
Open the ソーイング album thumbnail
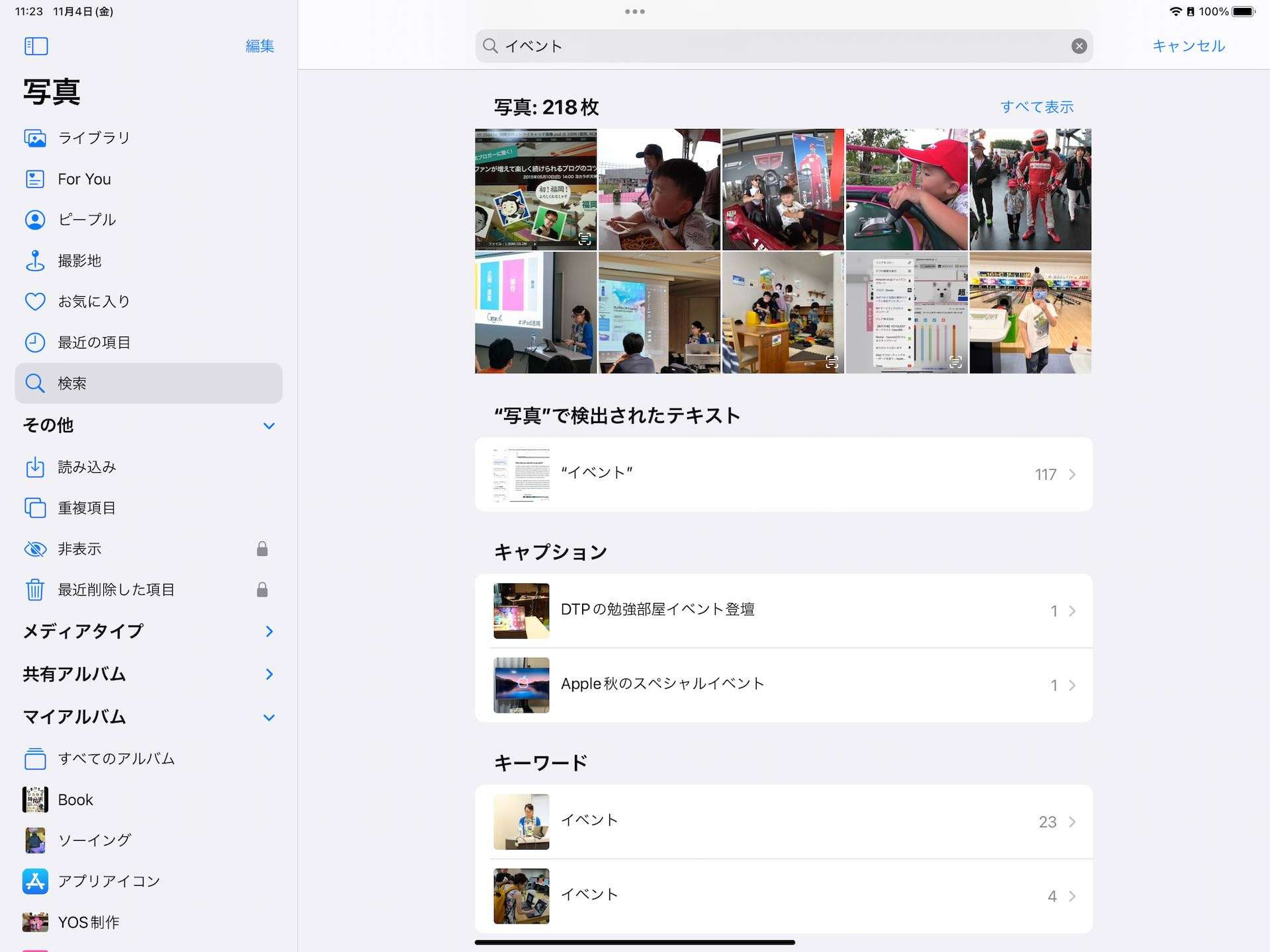[x=35, y=840]
